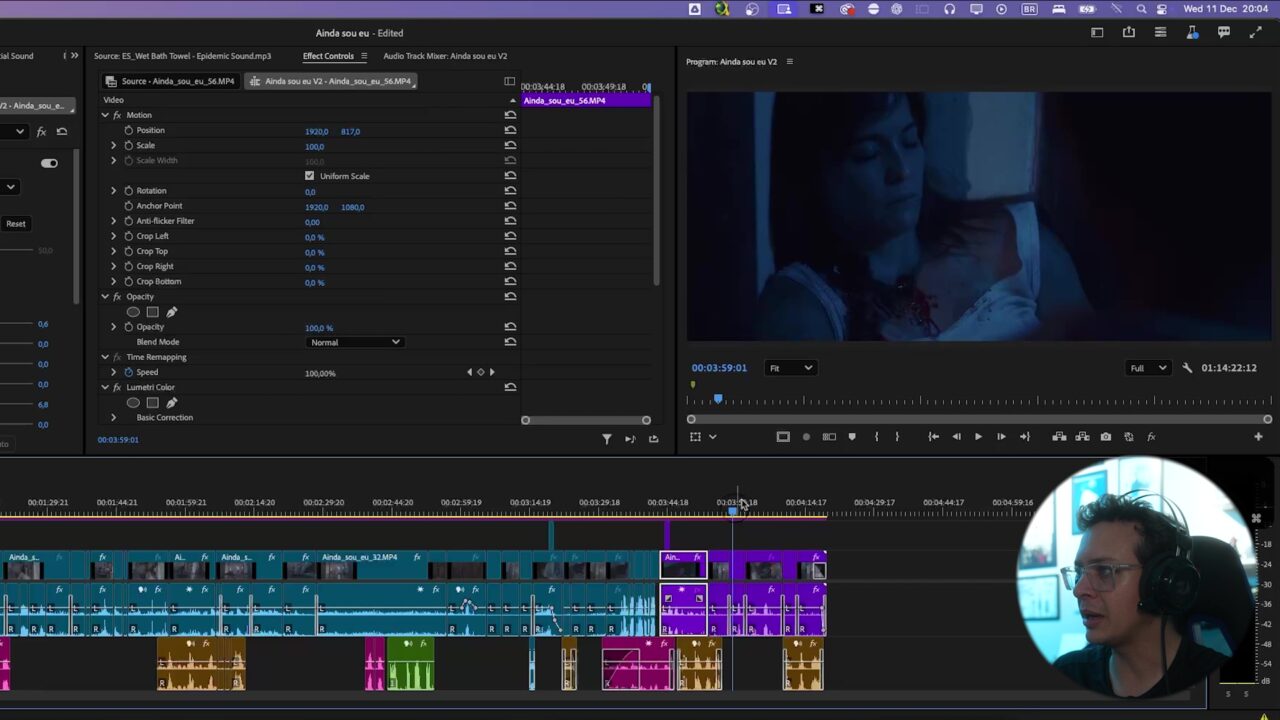Open the Blend Mode dropdown
1280x720 pixels.
[x=354, y=342]
